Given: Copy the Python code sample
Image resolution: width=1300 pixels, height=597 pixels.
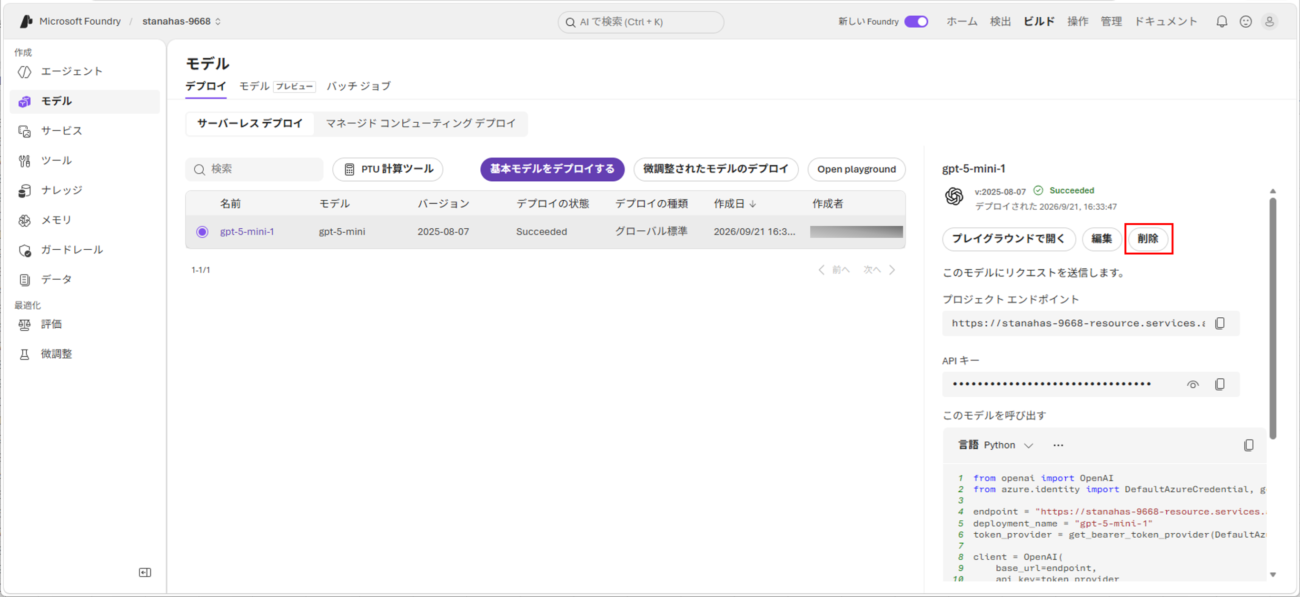Looking at the screenshot, I should click(1248, 445).
